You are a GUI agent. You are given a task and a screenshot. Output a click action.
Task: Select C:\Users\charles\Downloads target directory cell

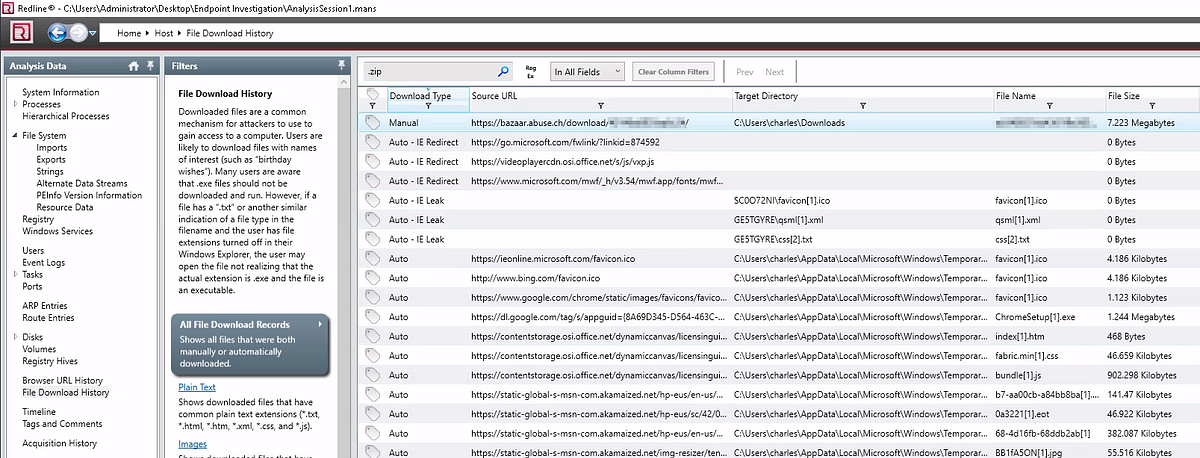pos(789,123)
